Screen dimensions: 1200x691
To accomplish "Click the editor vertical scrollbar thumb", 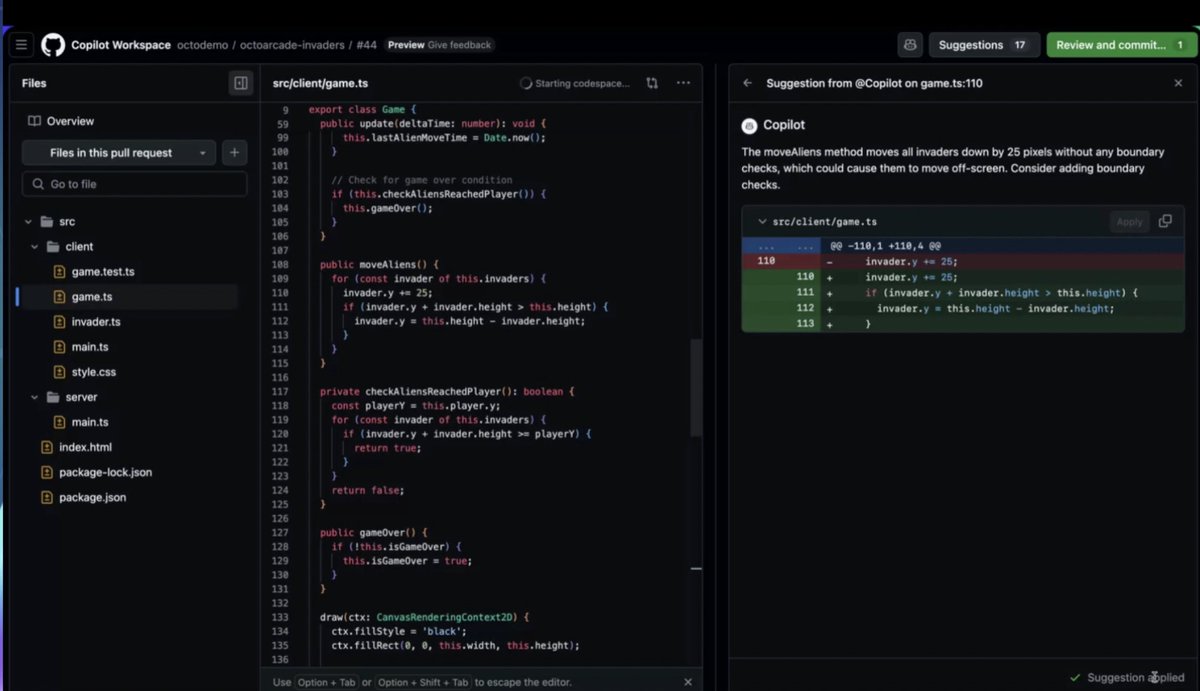I will [696, 388].
